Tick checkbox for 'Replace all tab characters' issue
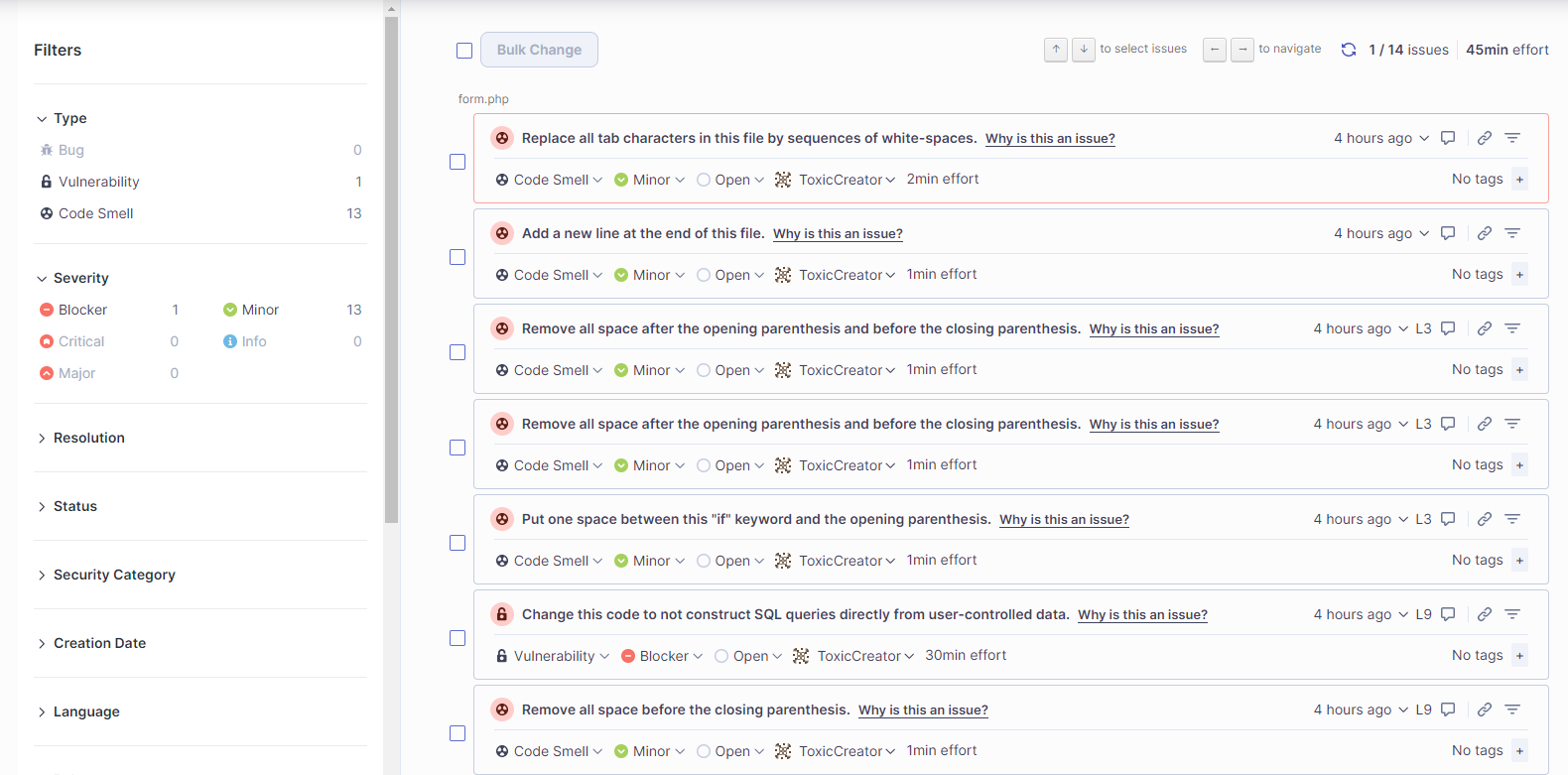Viewport: 1568px width, 775px height. (457, 162)
